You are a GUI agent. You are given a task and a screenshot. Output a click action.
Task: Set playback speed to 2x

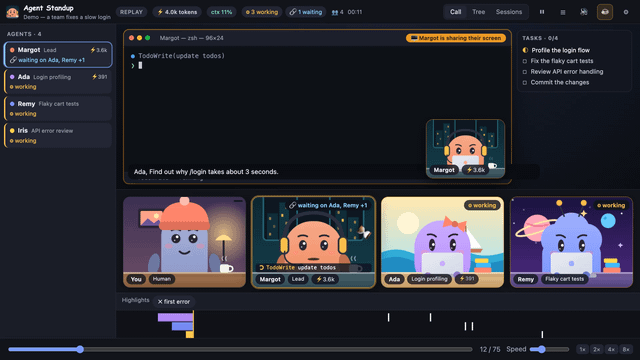click(x=597, y=349)
